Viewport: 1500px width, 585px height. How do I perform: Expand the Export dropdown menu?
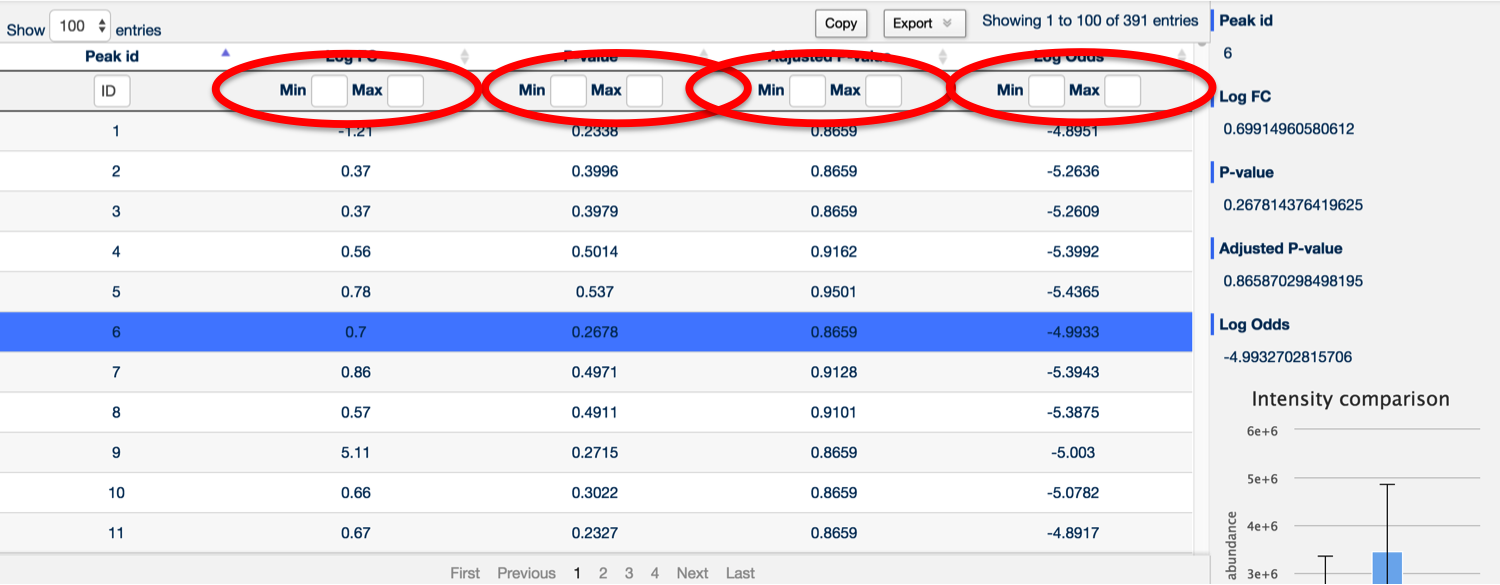click(924, 23)
